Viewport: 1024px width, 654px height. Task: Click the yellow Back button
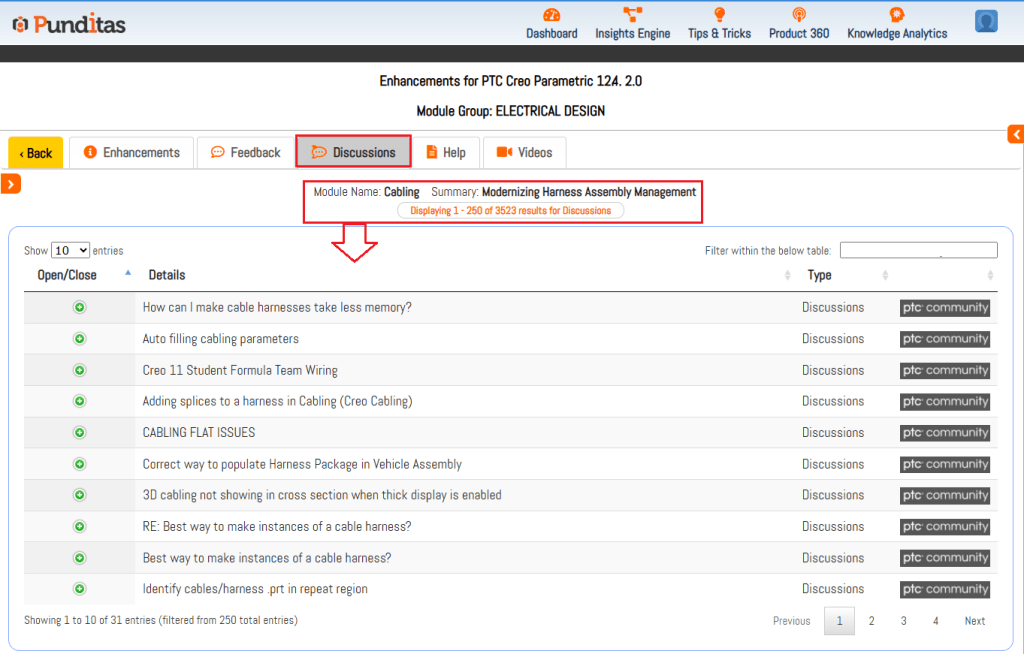click(36, 153)
